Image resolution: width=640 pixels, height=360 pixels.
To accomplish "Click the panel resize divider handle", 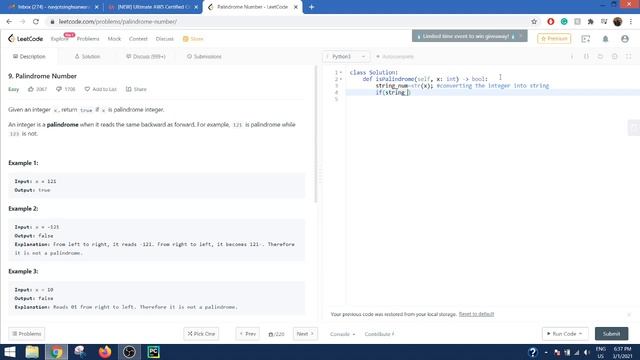I will (320, 176).
